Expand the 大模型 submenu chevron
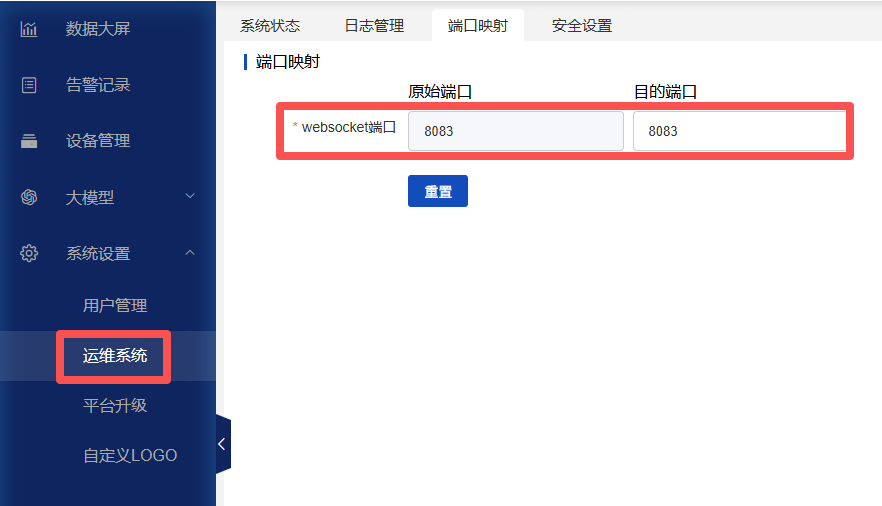 (x=190, y=196)
